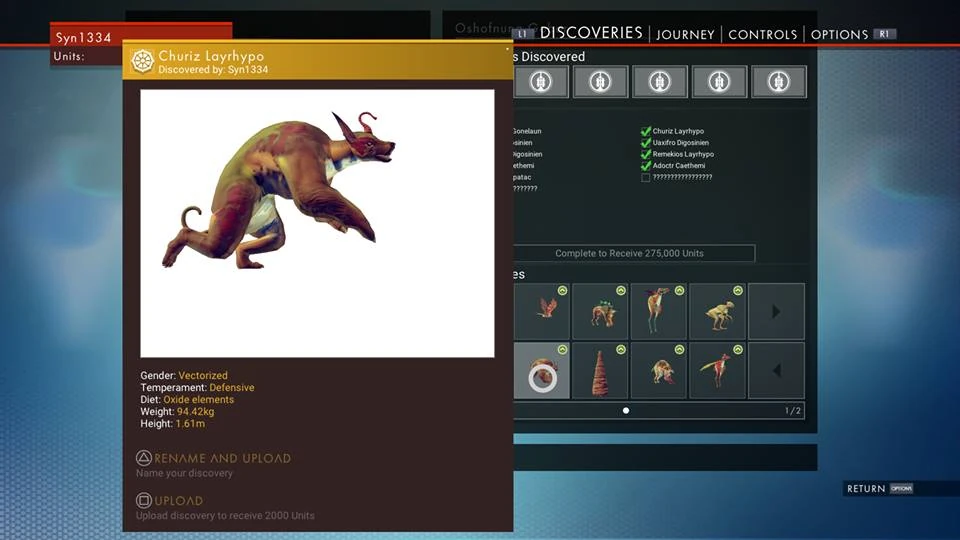Image resolution: width=960 pixels, height=540 pixels.
Task: Click the Discovered by: Syn1334 text
Action: (x=213, y=70)
